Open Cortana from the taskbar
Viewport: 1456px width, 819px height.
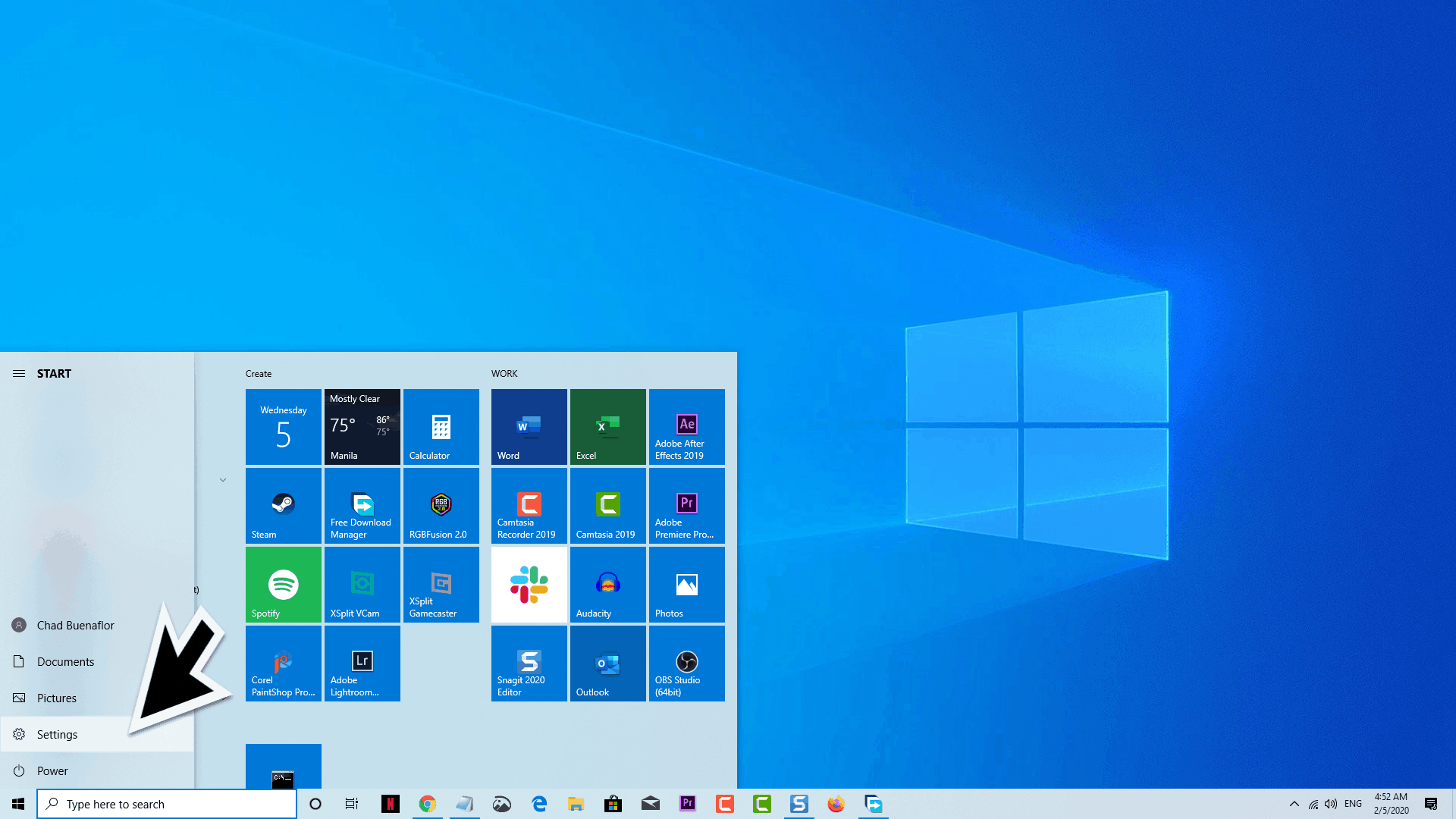[315, 804]
